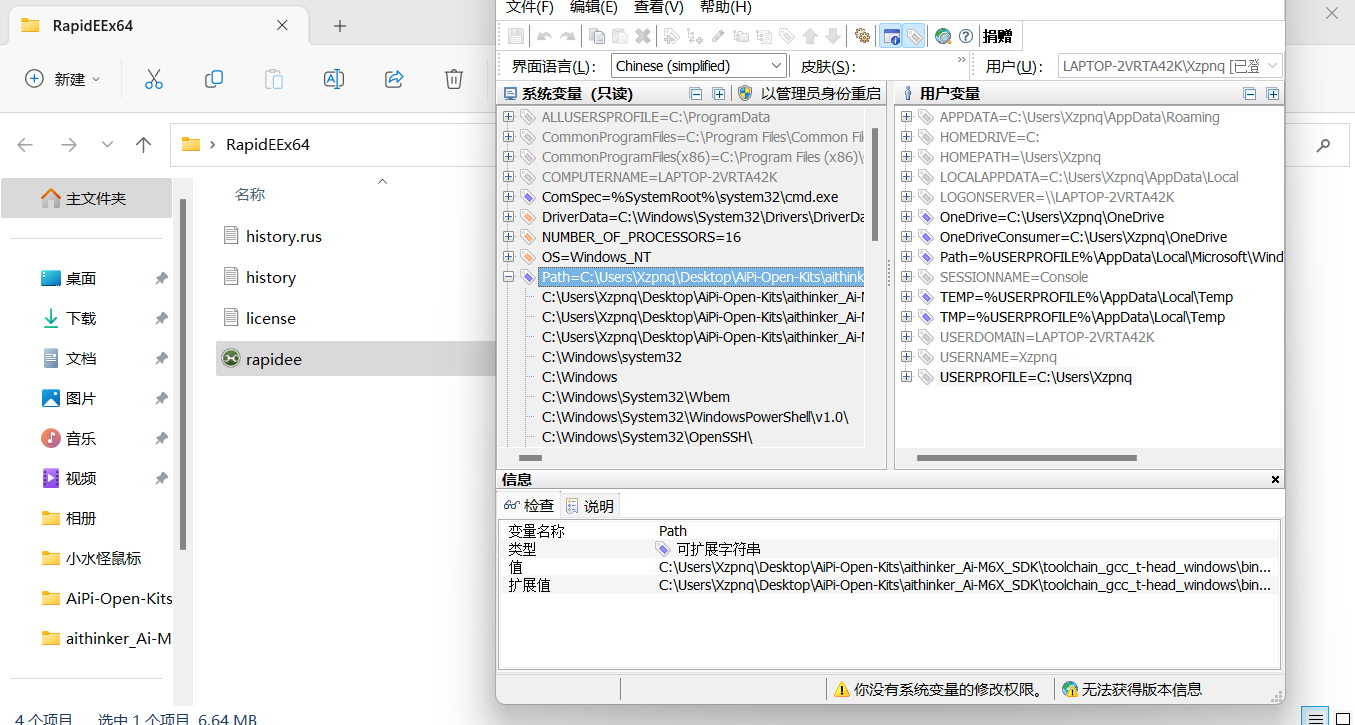Click the Rename icon in Explorer toolbar
This screenshot has width=1355, height=725.
click(x=334, y=79)
